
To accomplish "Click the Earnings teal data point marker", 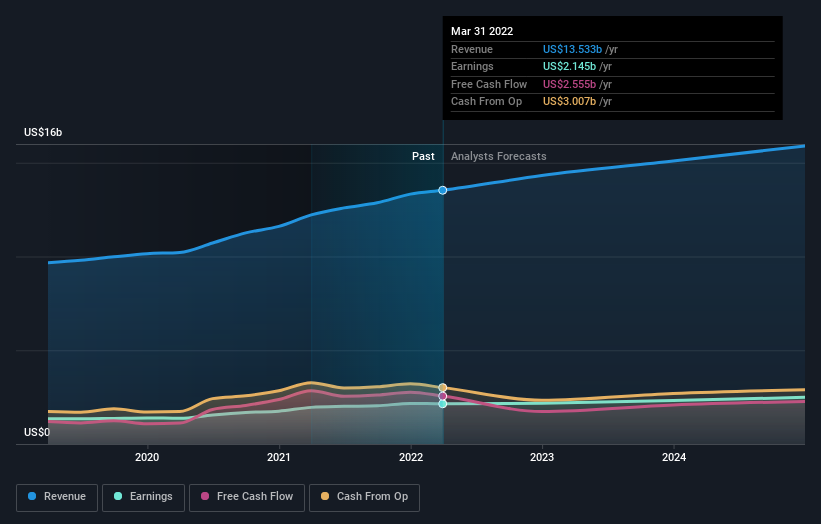I will 442,404.
